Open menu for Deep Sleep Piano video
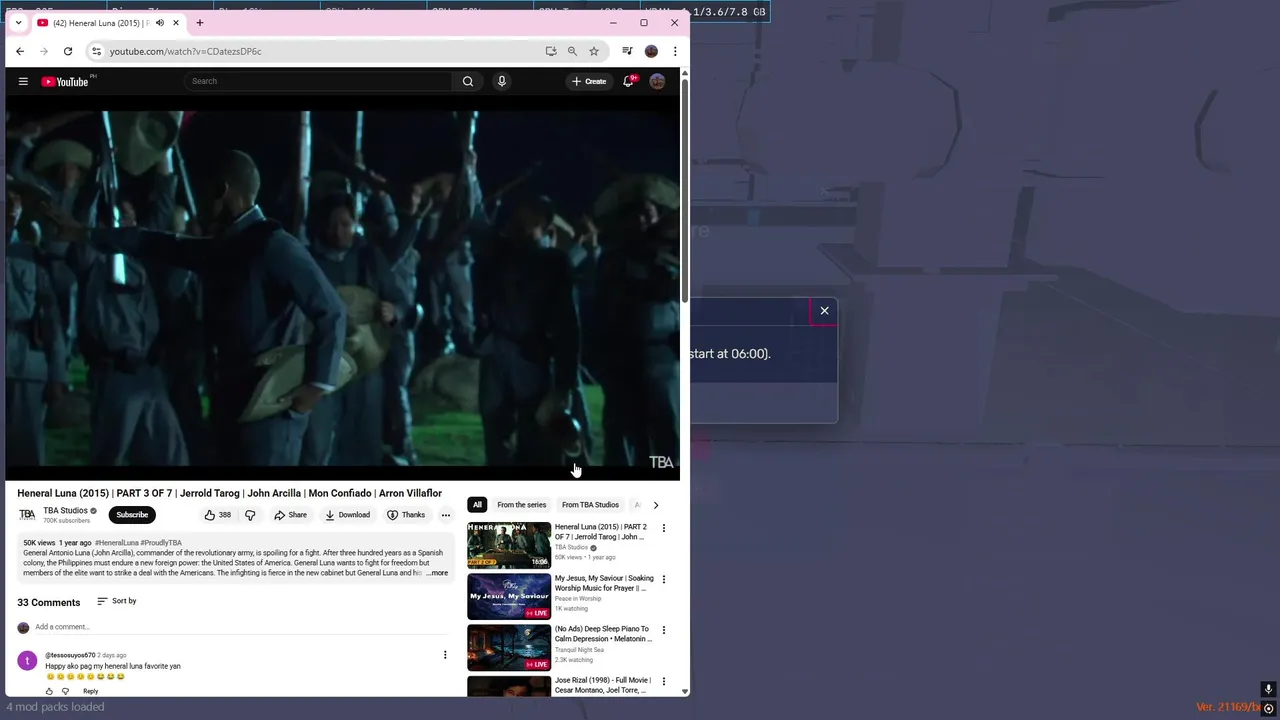This screenshot has width=1280, height=720. 663,630
